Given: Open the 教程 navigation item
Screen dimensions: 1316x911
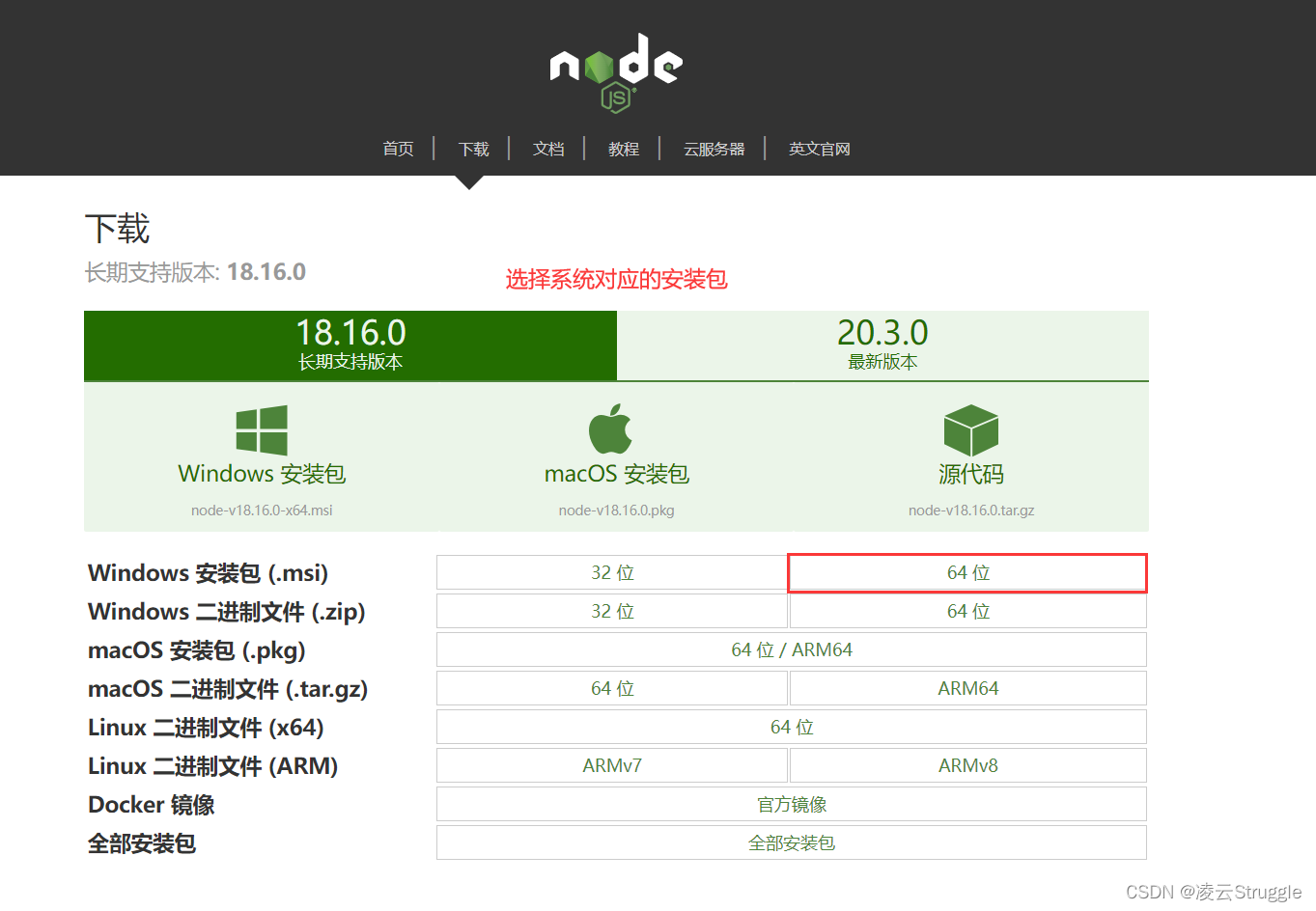Looking at the screenshot, I should pos(624,149).
